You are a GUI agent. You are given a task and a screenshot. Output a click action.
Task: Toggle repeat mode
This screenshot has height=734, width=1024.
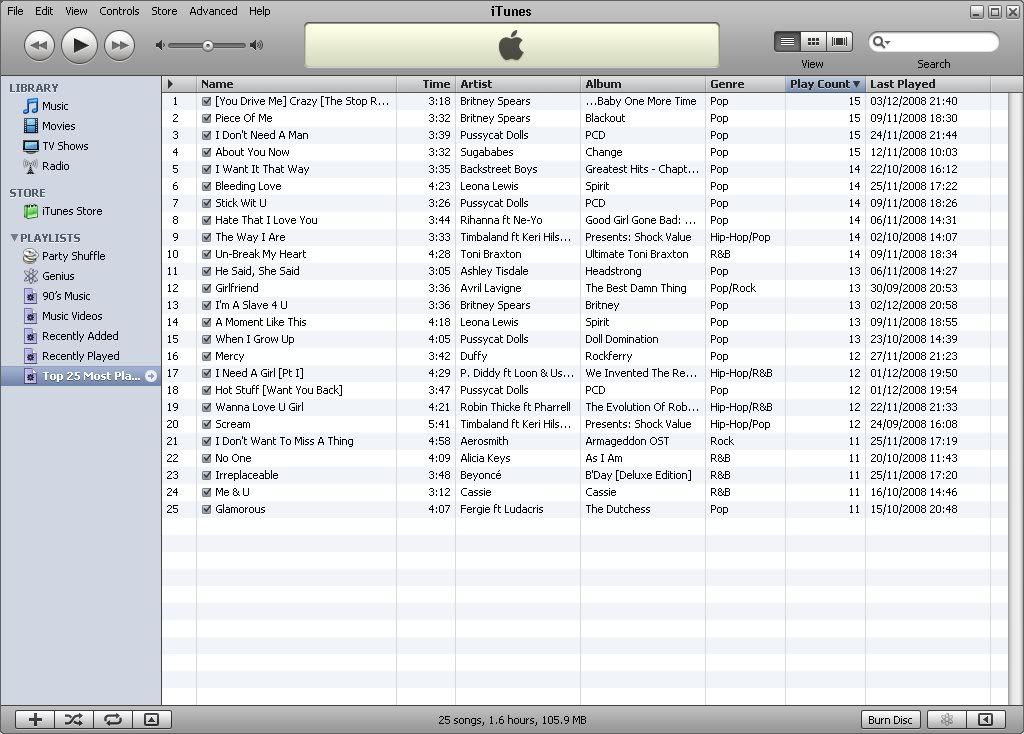[113, 719]
